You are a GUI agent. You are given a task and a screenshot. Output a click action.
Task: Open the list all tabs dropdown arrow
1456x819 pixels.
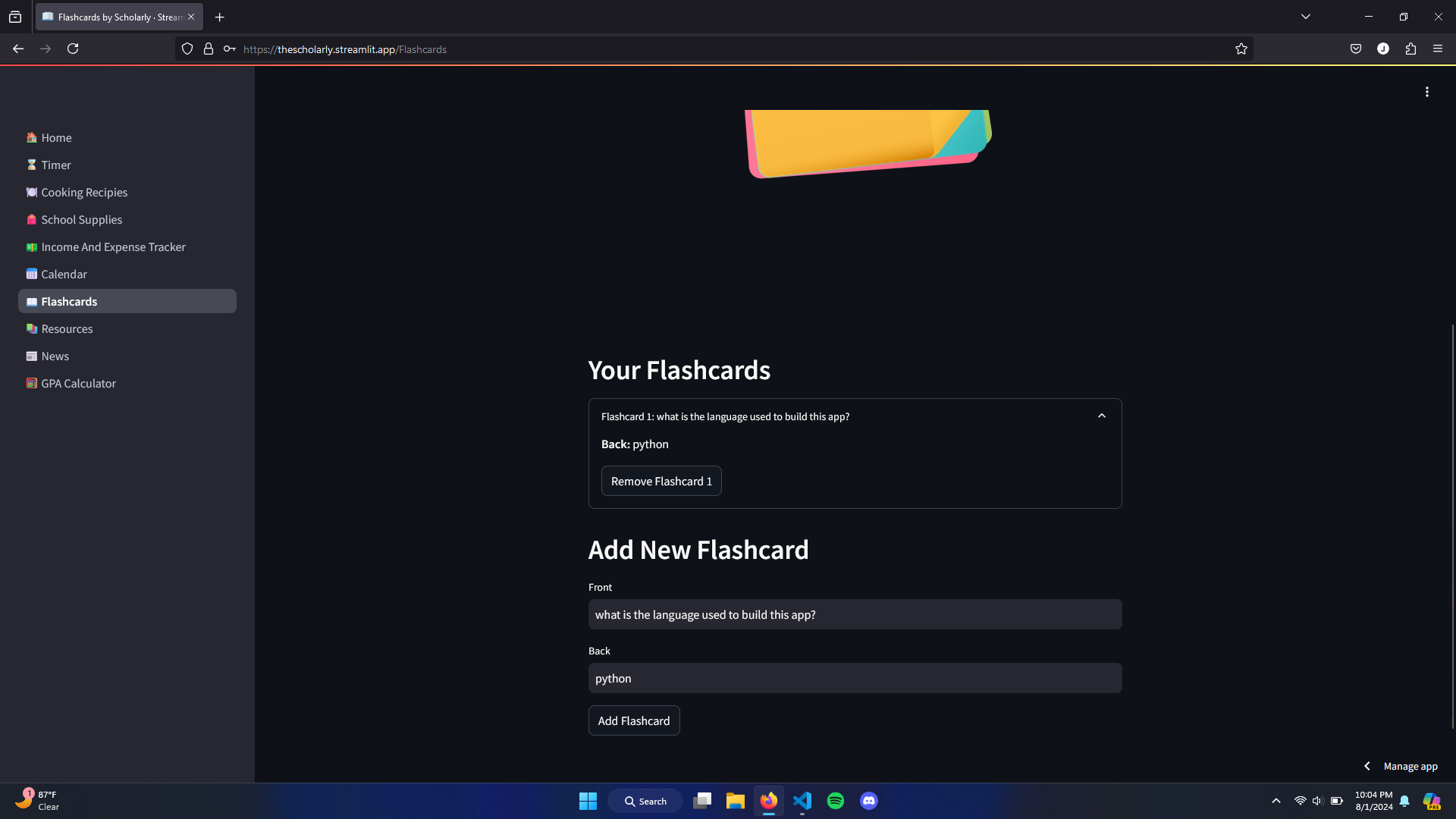tap(1306, 17)
